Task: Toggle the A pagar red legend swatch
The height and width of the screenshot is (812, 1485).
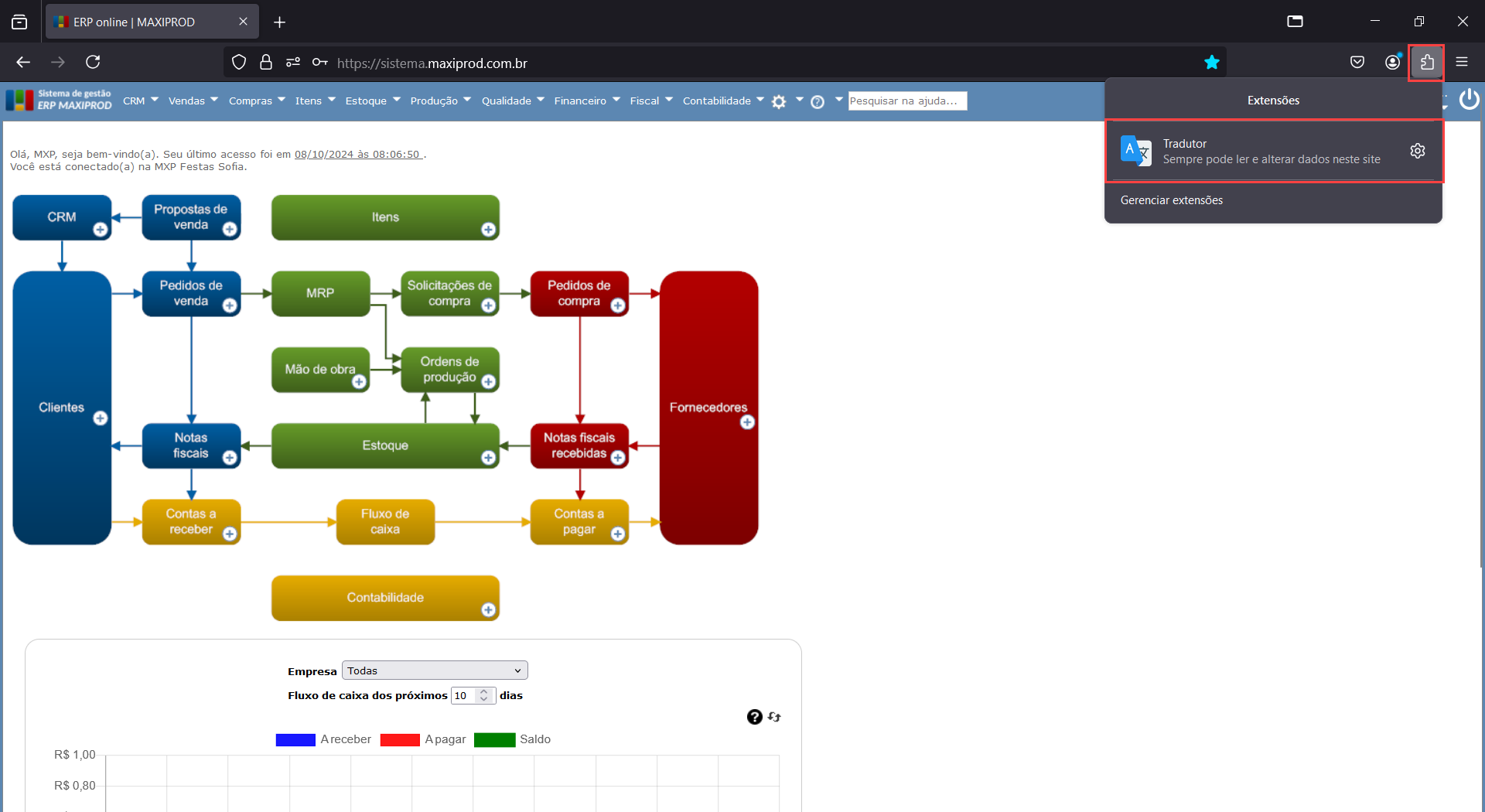Action: point(400,740)
